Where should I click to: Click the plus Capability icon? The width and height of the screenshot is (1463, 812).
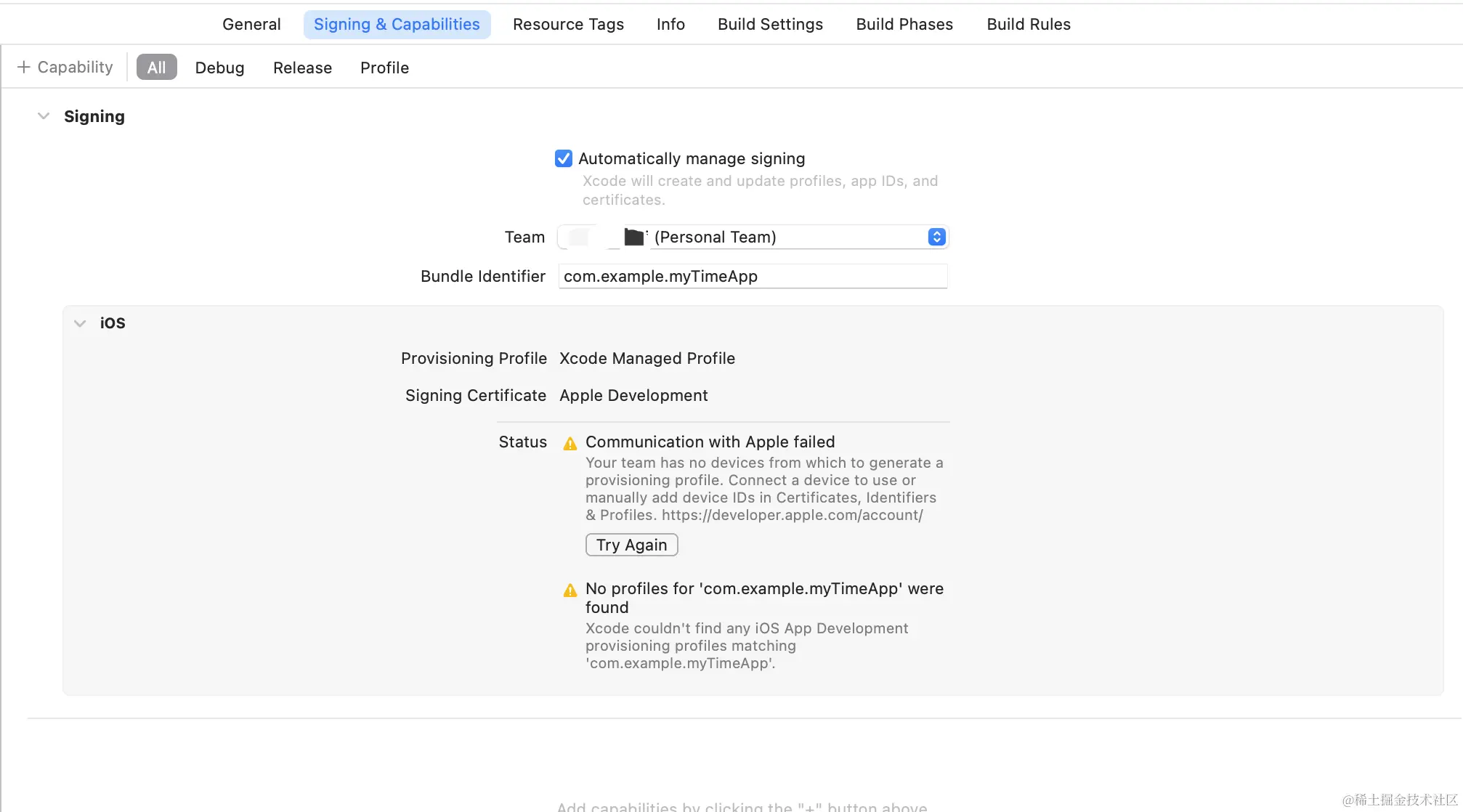click(x=24, y=67)
